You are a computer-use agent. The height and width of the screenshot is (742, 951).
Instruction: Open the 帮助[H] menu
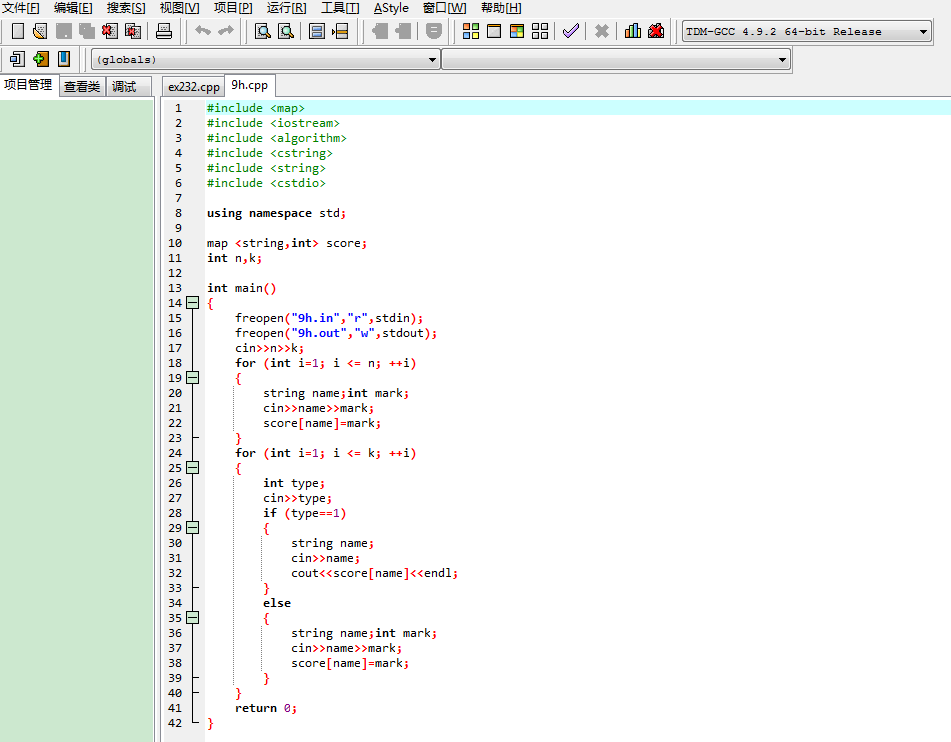(501, 8)
